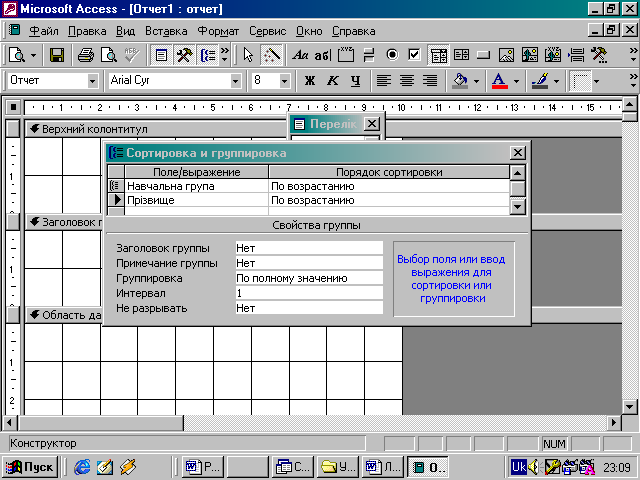Expand more toolbar buttons chevron beside Sorting icon
Image resolution: width=640 pixels, height=480 pixels.
[x=224, y=55]
